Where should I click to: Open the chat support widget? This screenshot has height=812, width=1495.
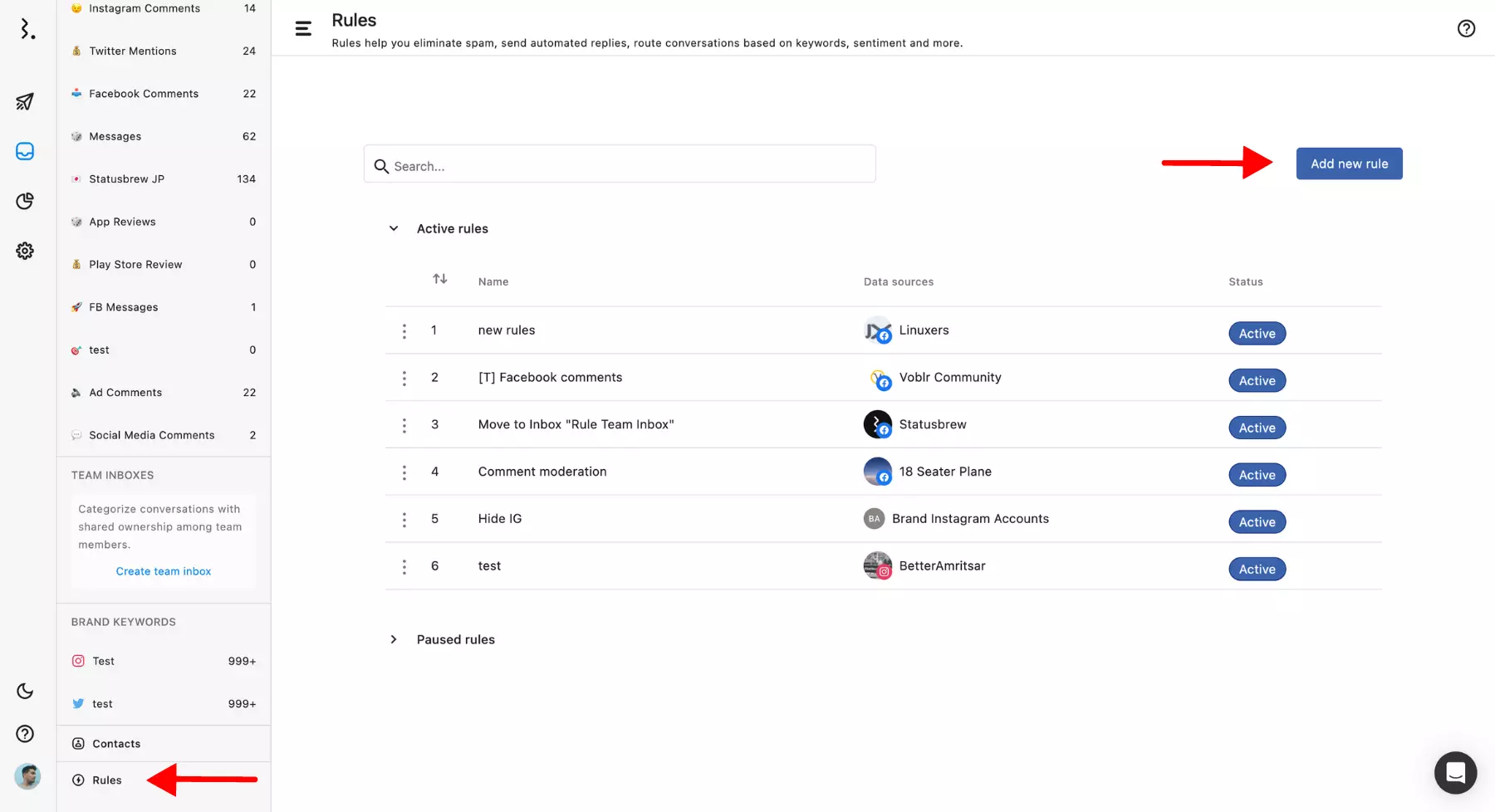point(1455,773)
